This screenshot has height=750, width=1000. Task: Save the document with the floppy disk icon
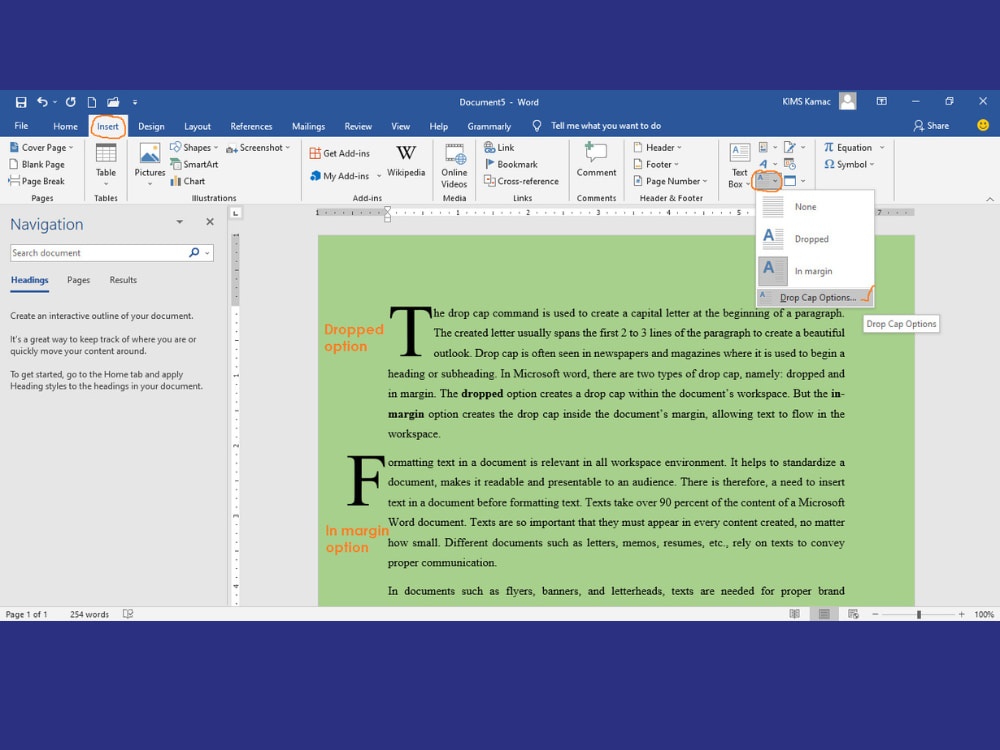21,102
